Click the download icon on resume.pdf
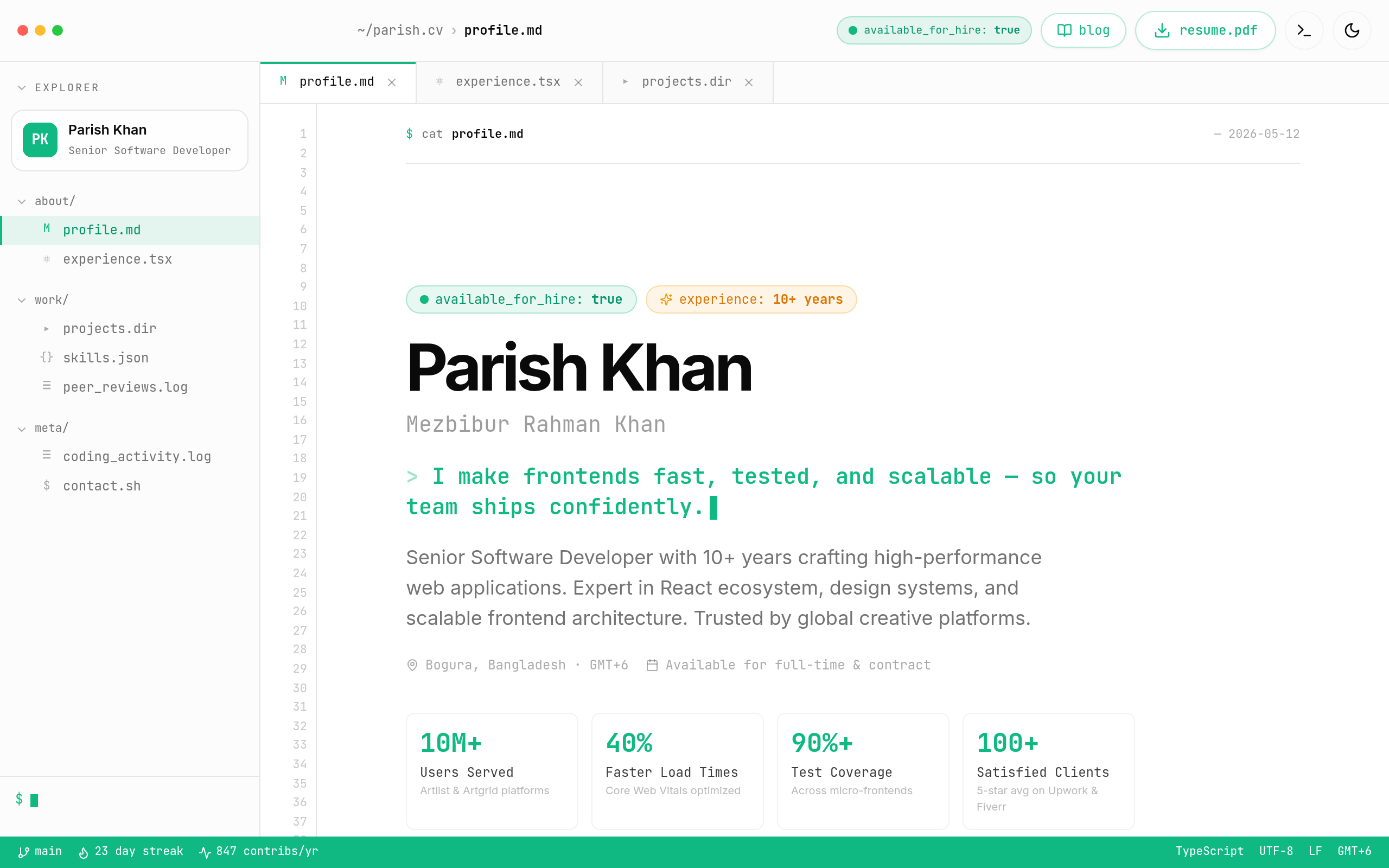This screenshot has height=868, width=1389. click(1162, 30)
